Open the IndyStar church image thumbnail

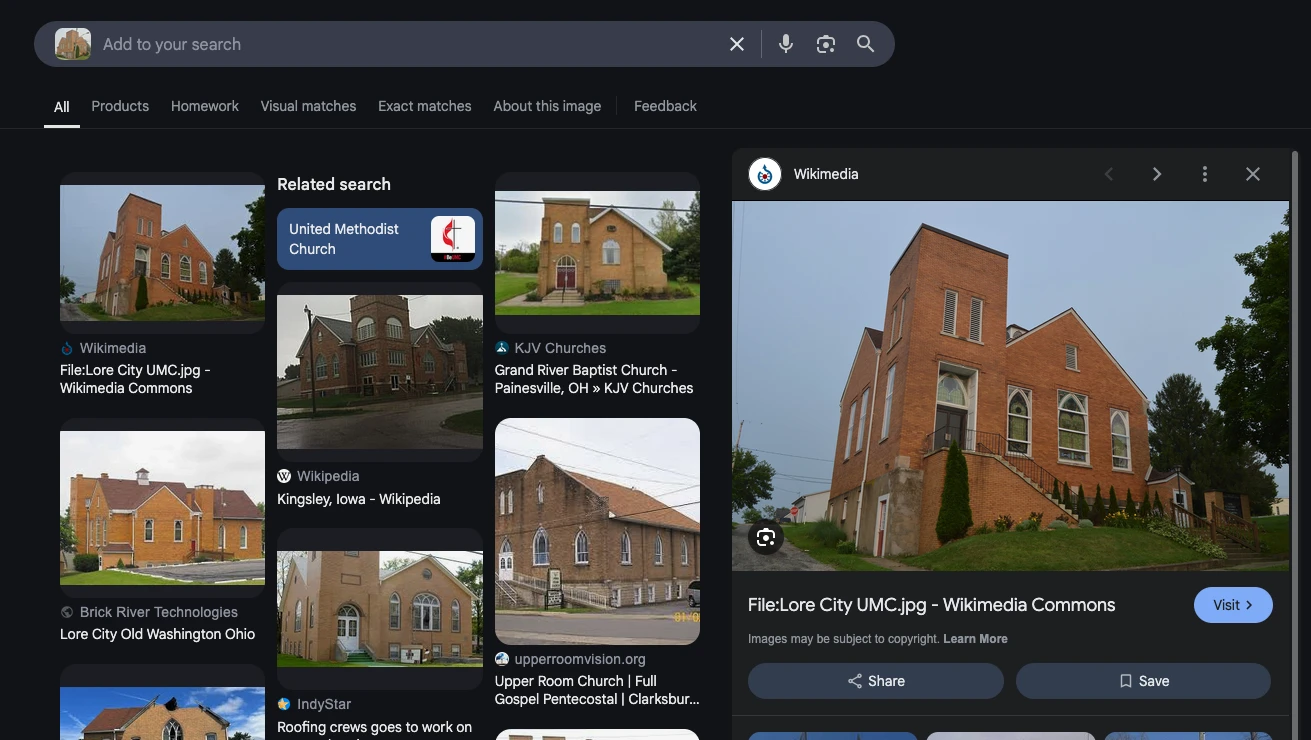coord(380,608)
